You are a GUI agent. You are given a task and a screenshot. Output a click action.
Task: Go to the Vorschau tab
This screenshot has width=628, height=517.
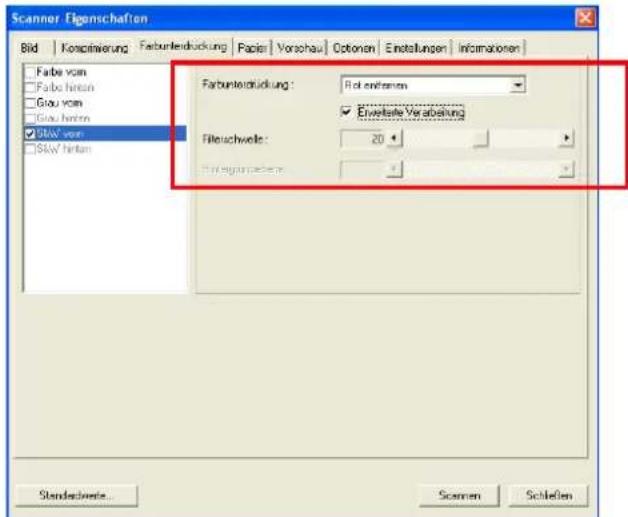coord(300,48)
